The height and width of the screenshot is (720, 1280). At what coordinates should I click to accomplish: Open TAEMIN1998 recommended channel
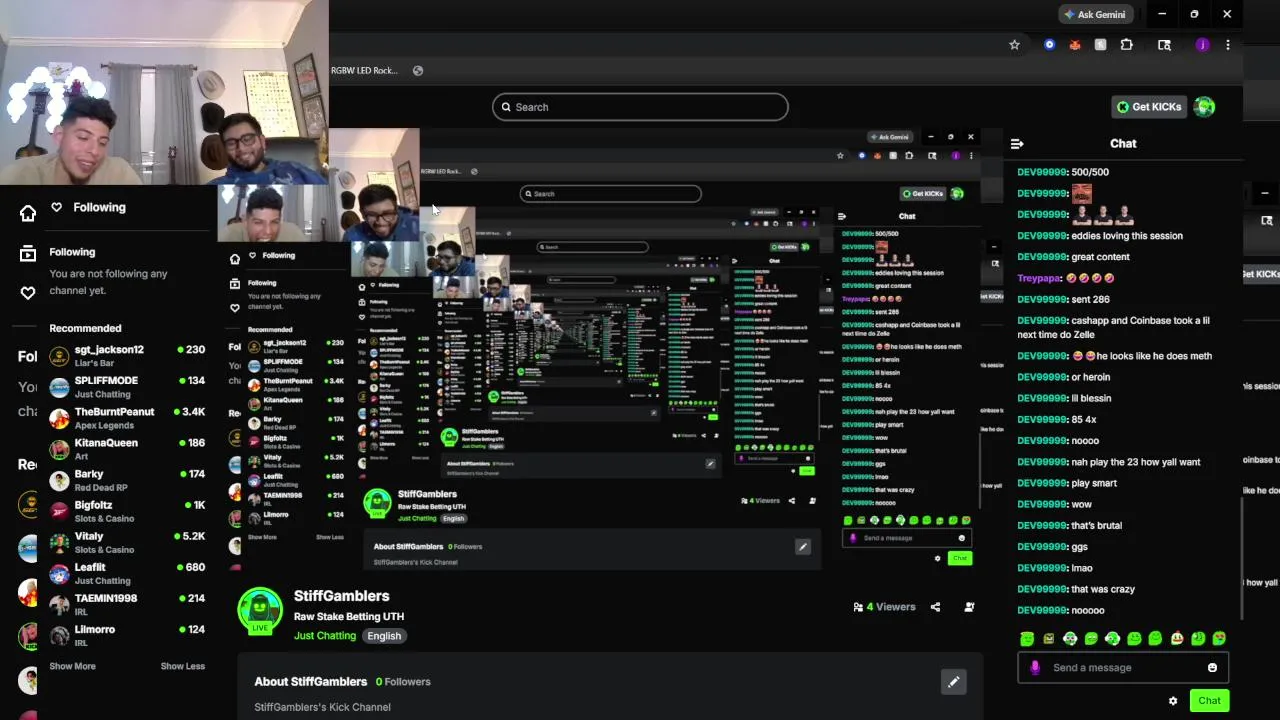(127, 604)
